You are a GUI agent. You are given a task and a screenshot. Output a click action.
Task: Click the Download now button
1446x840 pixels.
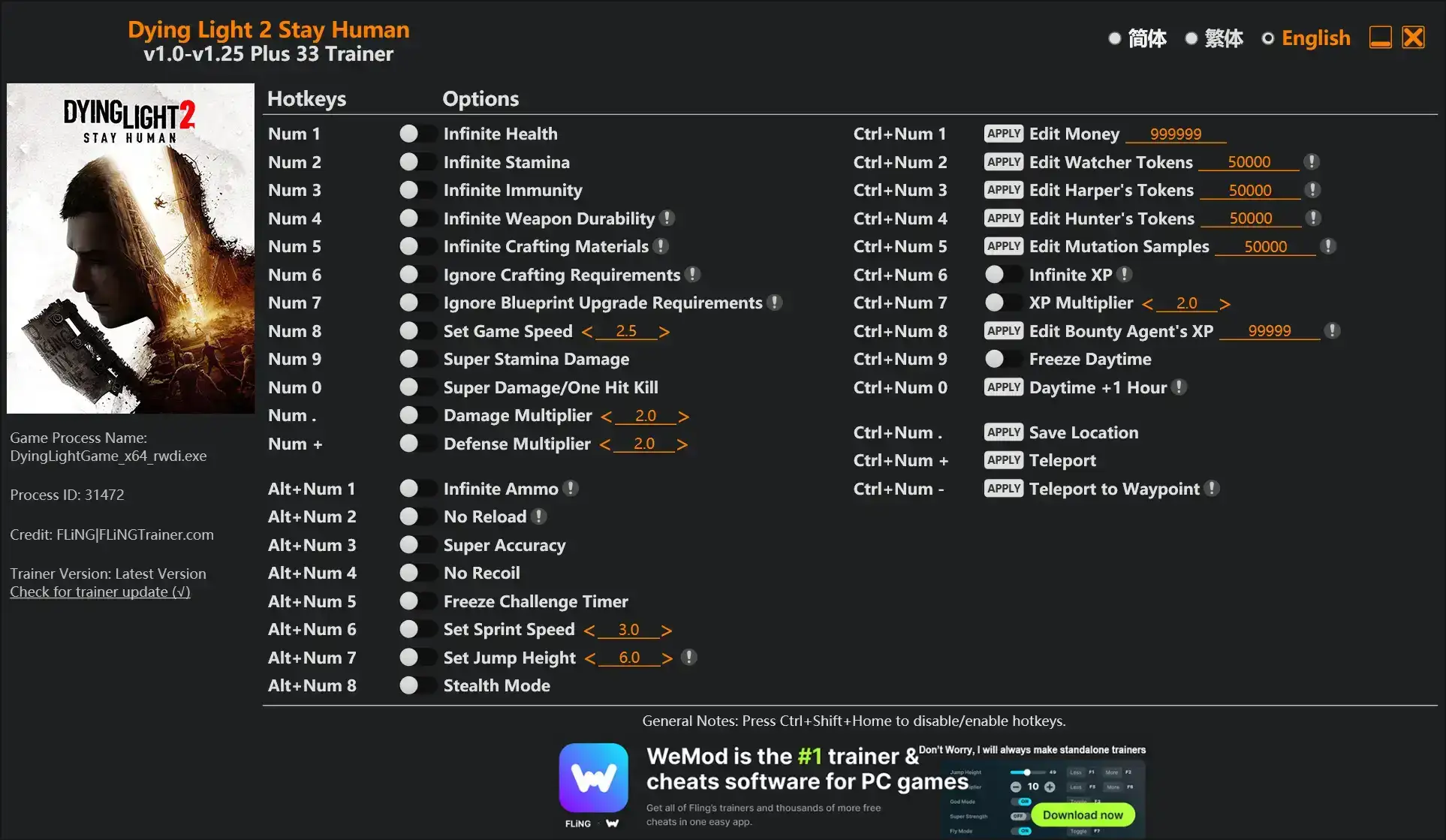click(x=1082, y=815)
